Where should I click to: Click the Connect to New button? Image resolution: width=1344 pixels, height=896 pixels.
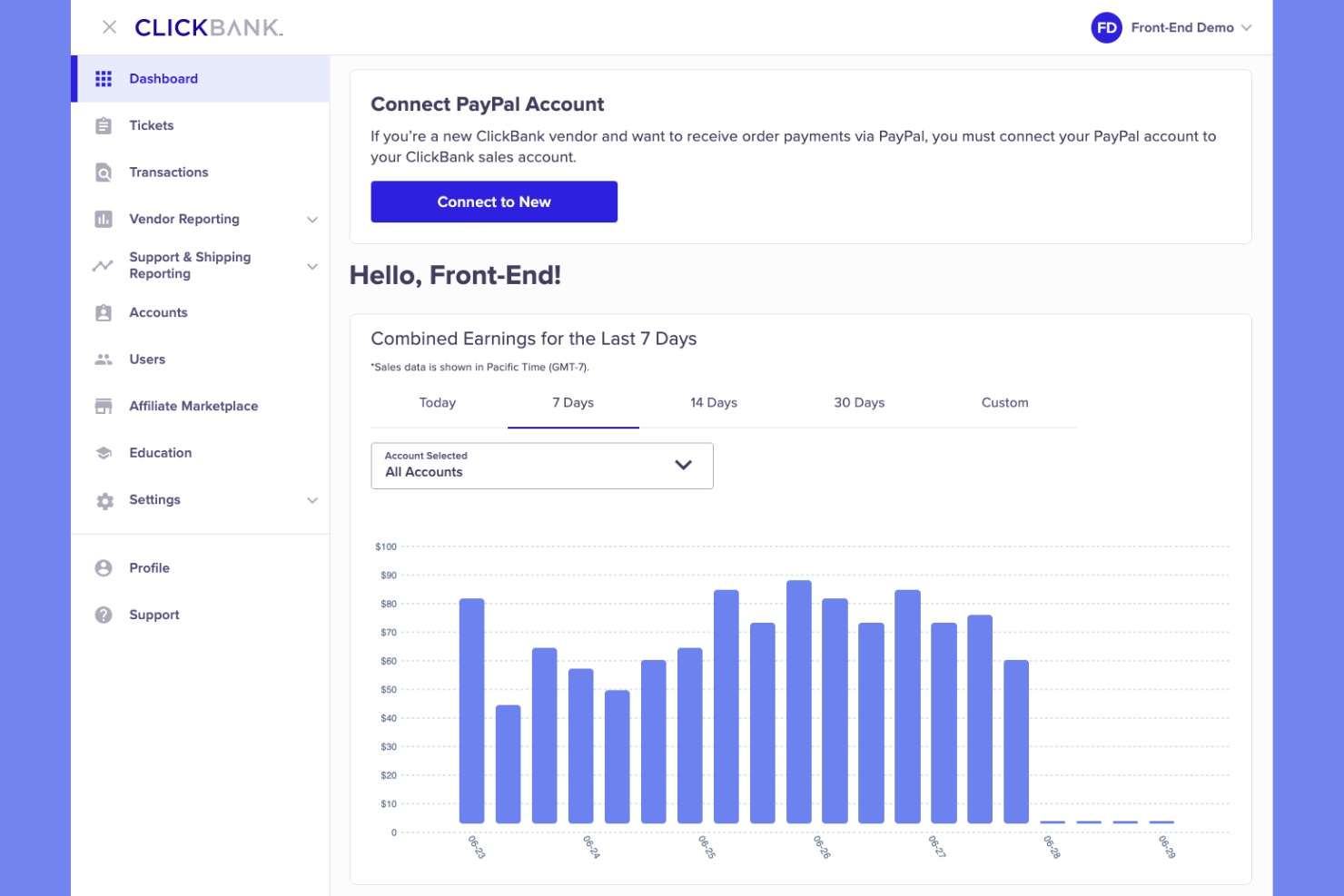pyautogui.click(x=494, y=202)
